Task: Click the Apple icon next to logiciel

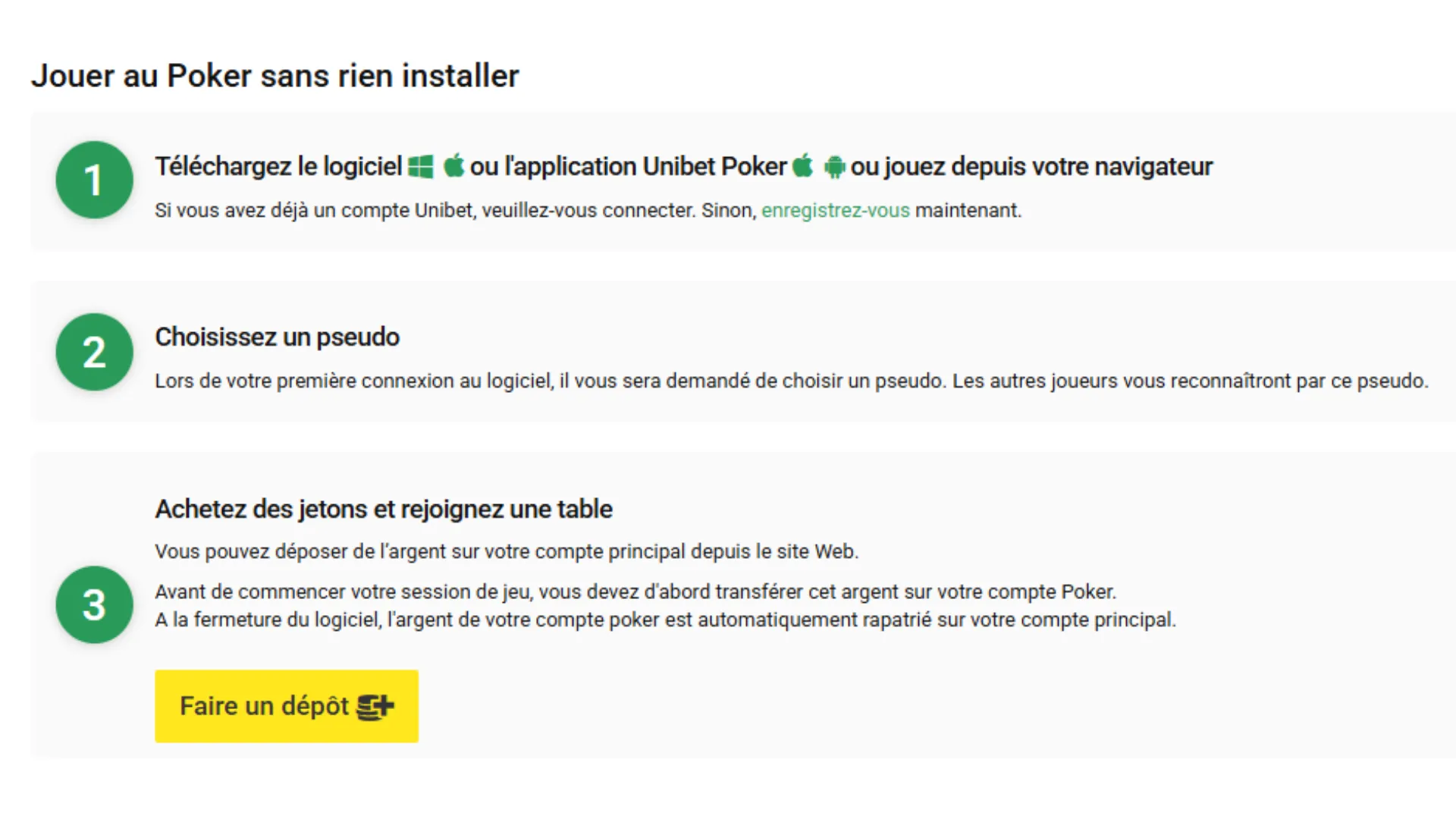Action: [x=453, y=165]
